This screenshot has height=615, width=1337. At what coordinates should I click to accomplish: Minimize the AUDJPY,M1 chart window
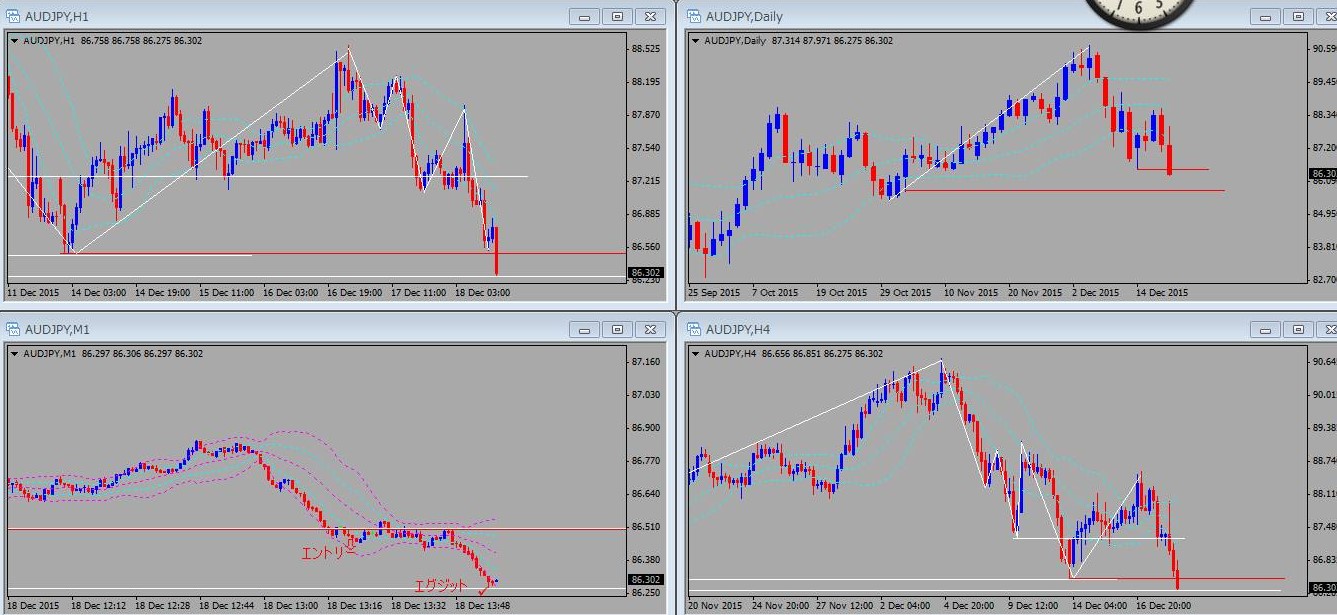[584, 329]
